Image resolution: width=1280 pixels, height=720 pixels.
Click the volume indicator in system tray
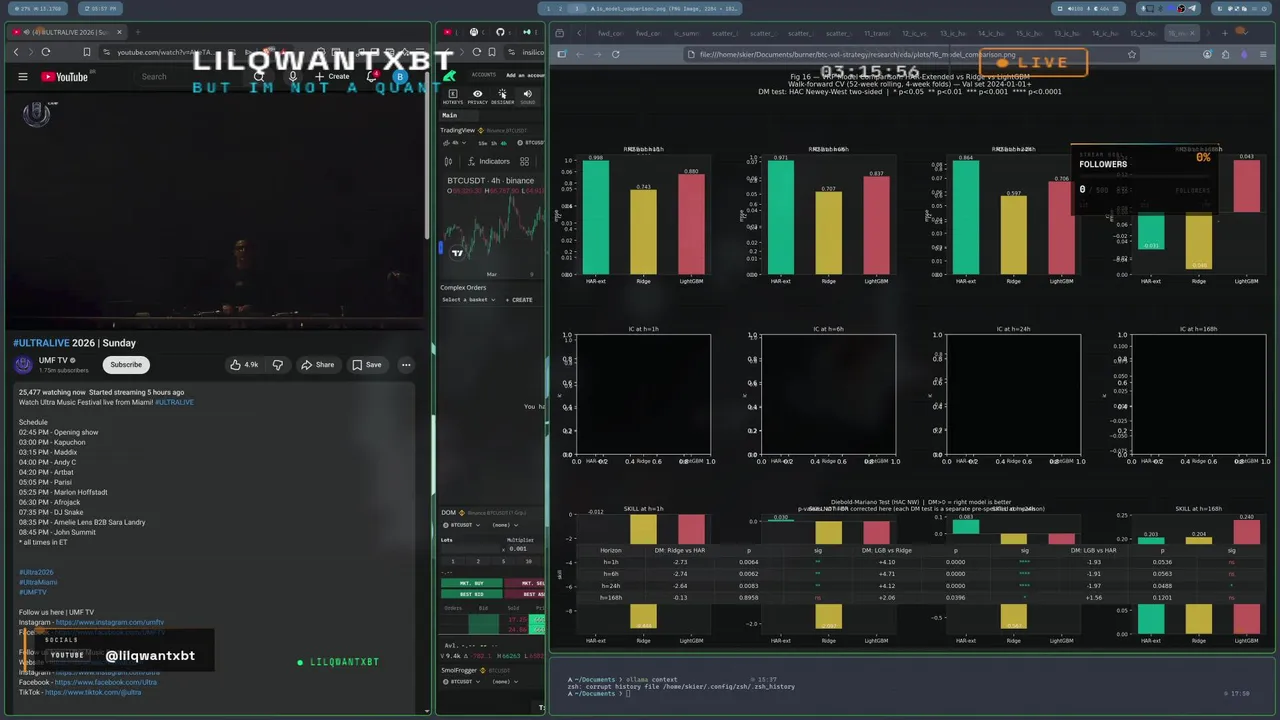[x=1076, y=8]
